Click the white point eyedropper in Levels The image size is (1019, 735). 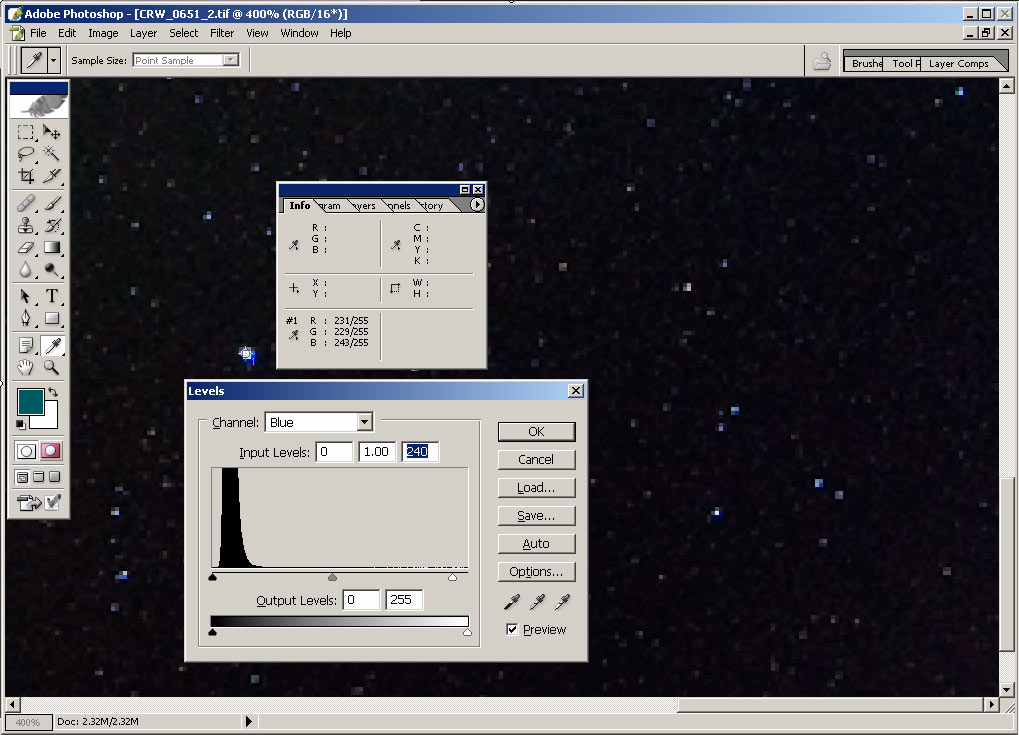click(563, 602)
